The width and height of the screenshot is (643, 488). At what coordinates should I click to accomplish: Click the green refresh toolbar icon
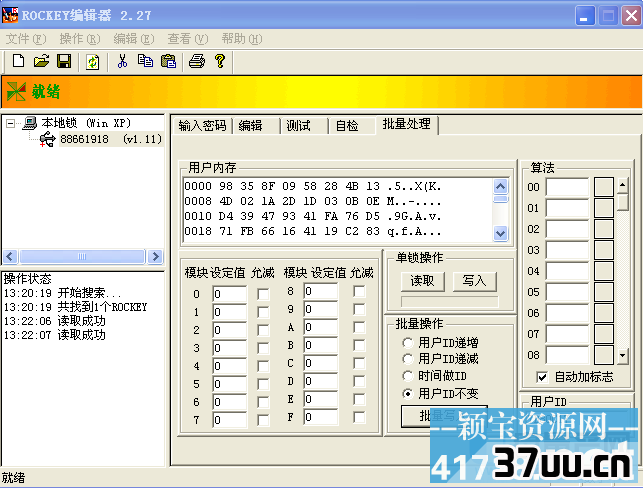pos(93,62)
